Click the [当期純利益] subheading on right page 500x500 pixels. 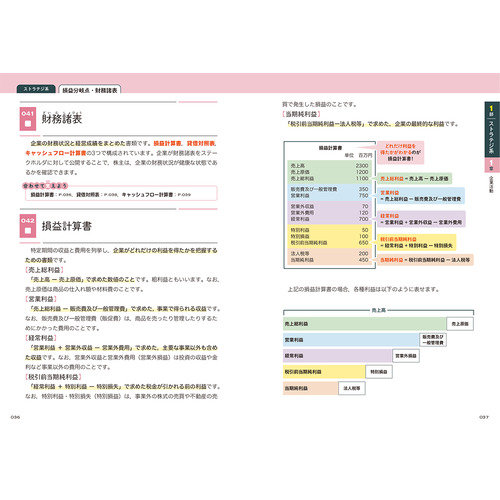coord(301,114)
